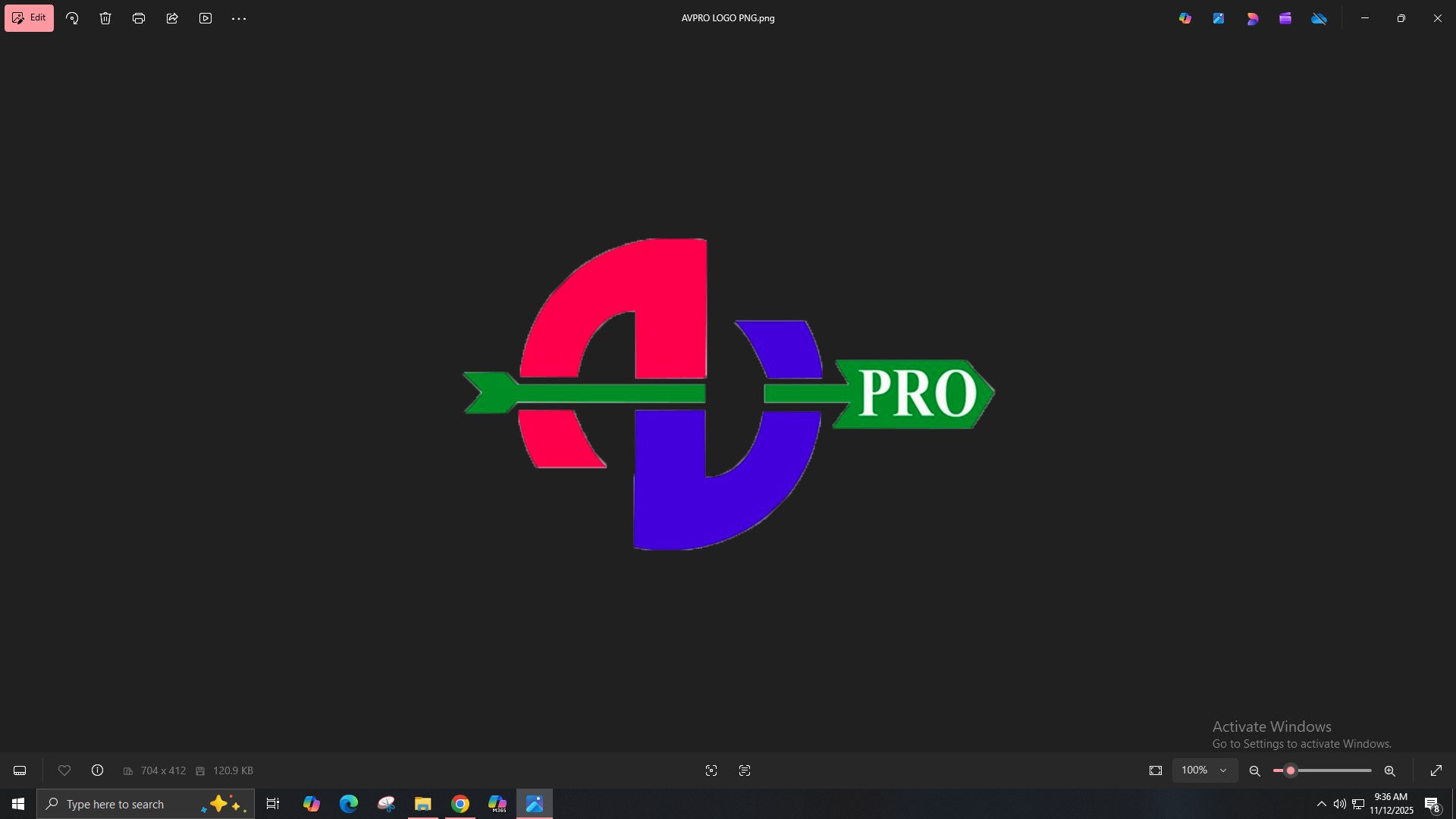Open the See more three-dot menu
Screen dimensions: 1456x819
click(x=239, y=18)
